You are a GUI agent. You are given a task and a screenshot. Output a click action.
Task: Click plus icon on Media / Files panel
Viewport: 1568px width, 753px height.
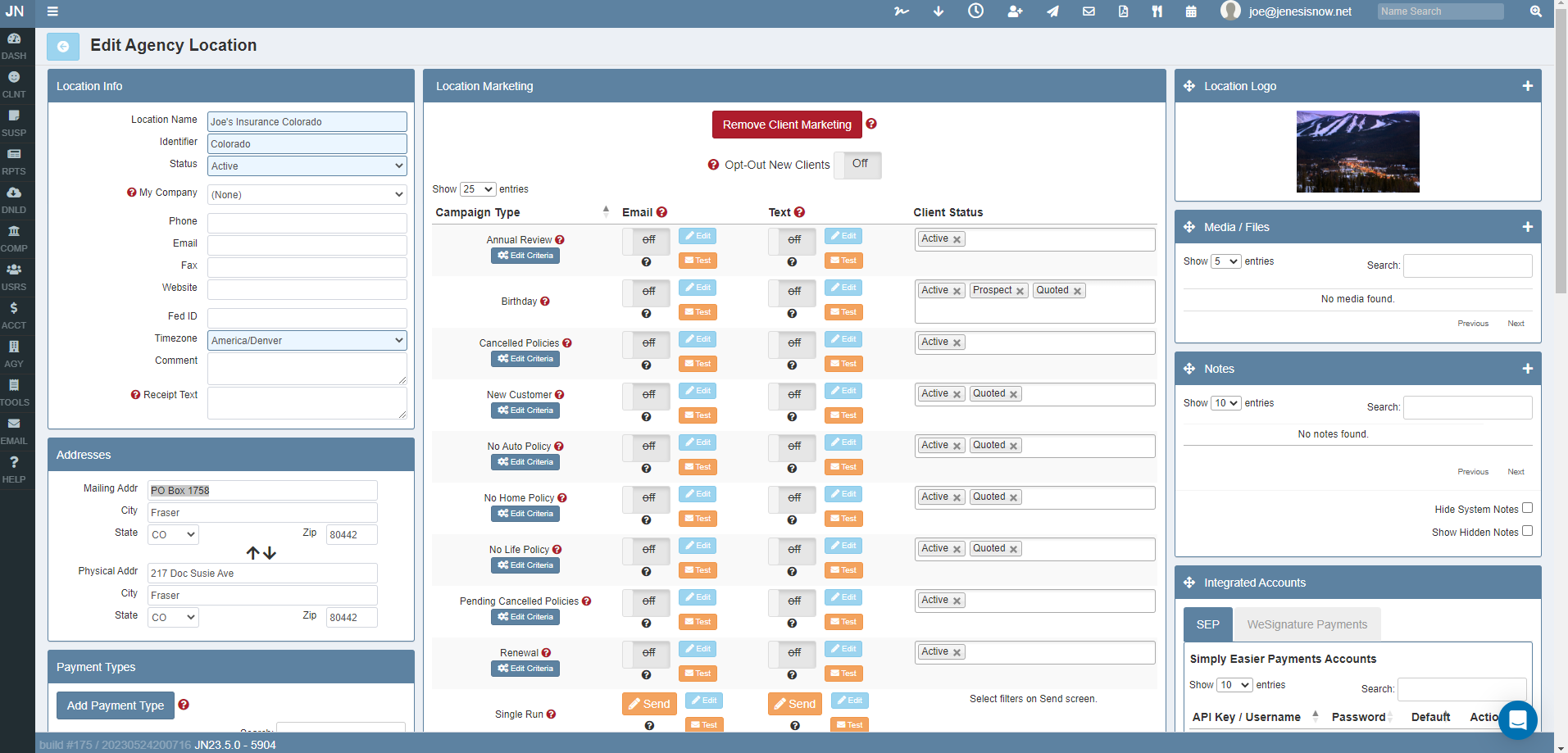tap(1527, 227)
